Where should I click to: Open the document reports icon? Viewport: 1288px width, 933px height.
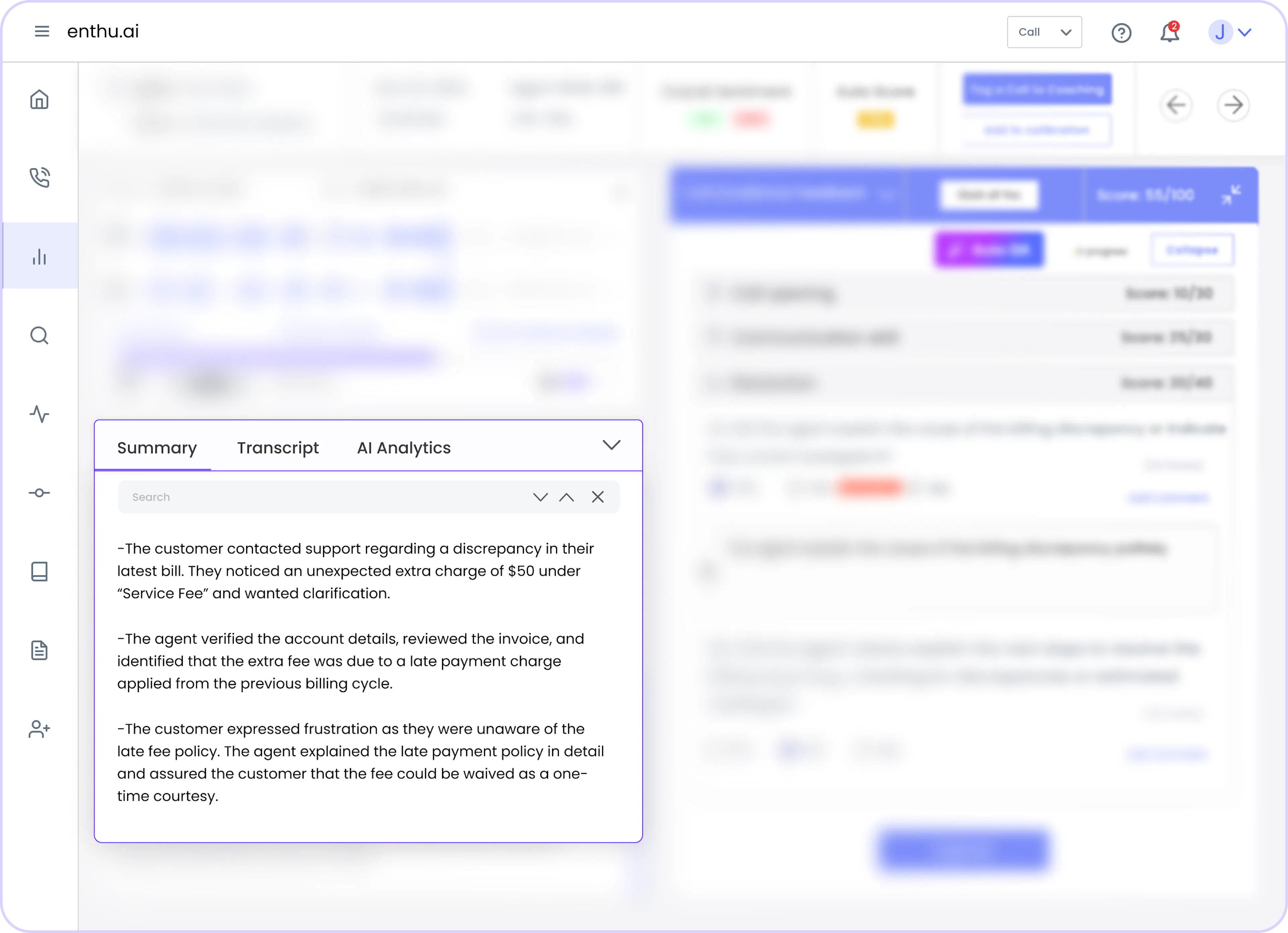point(39,650)
